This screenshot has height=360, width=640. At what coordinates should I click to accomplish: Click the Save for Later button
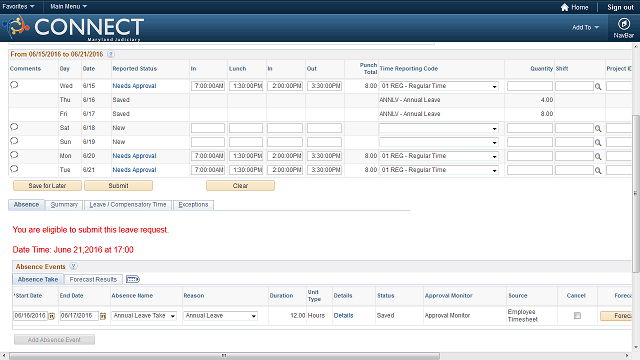[x=47, y=185]
